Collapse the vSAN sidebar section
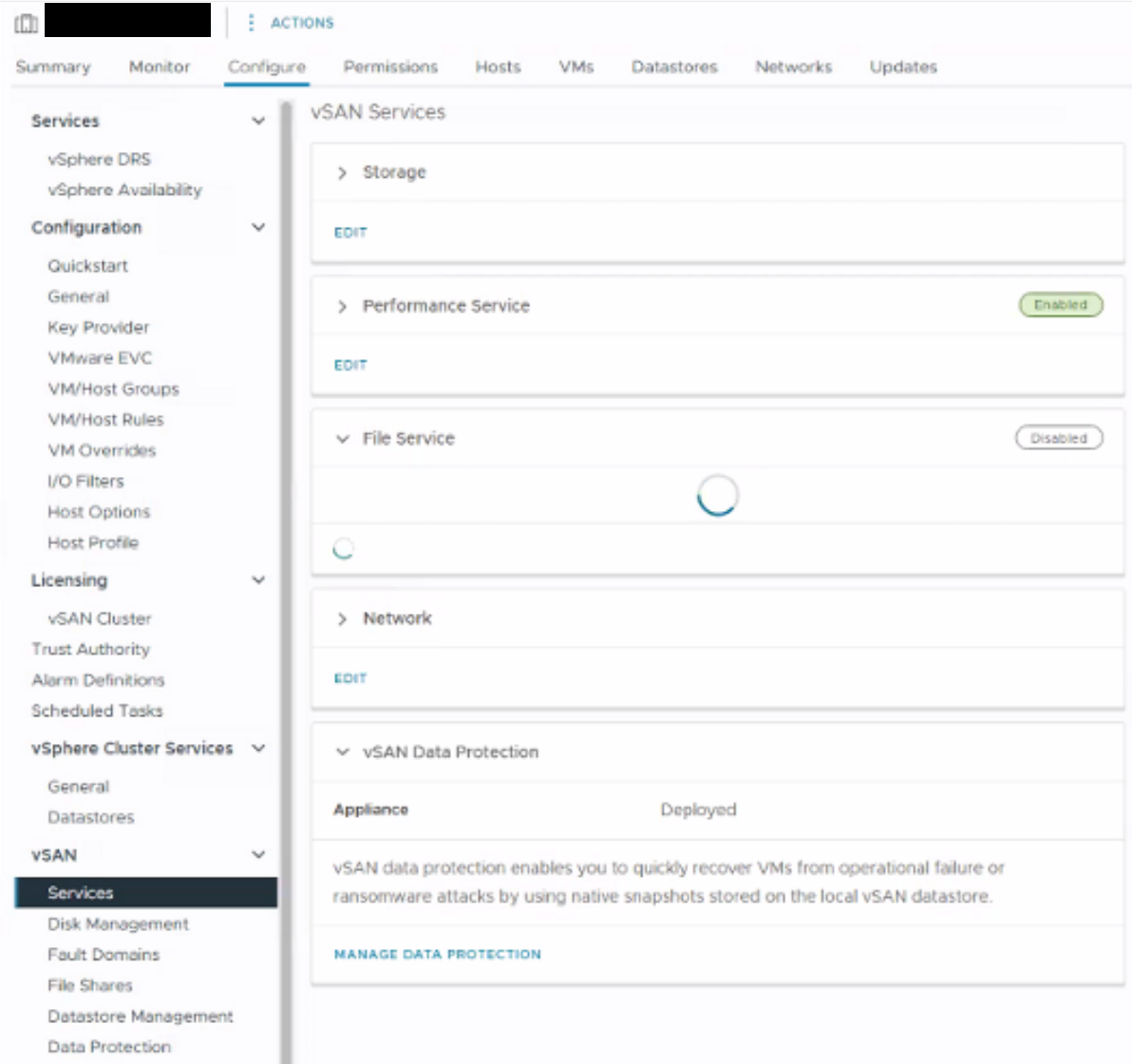The height and width of the screenshot is (1064, 1132). pyautogui.click(x=257, y=854)
